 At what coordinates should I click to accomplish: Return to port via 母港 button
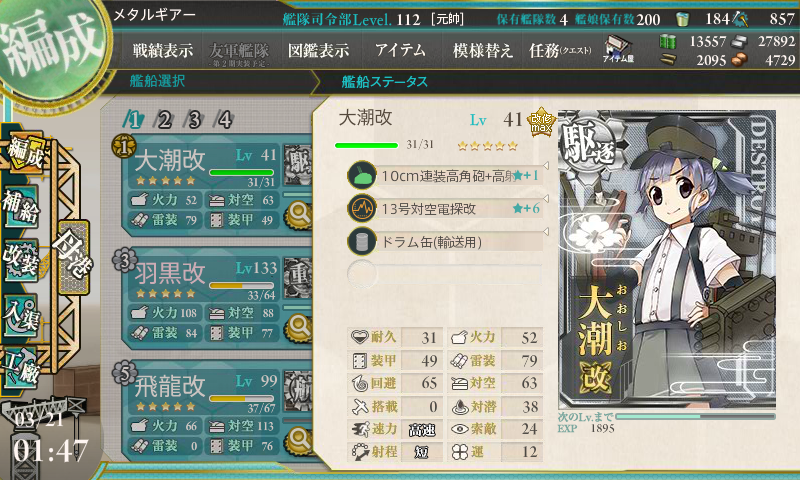(74, 256)
